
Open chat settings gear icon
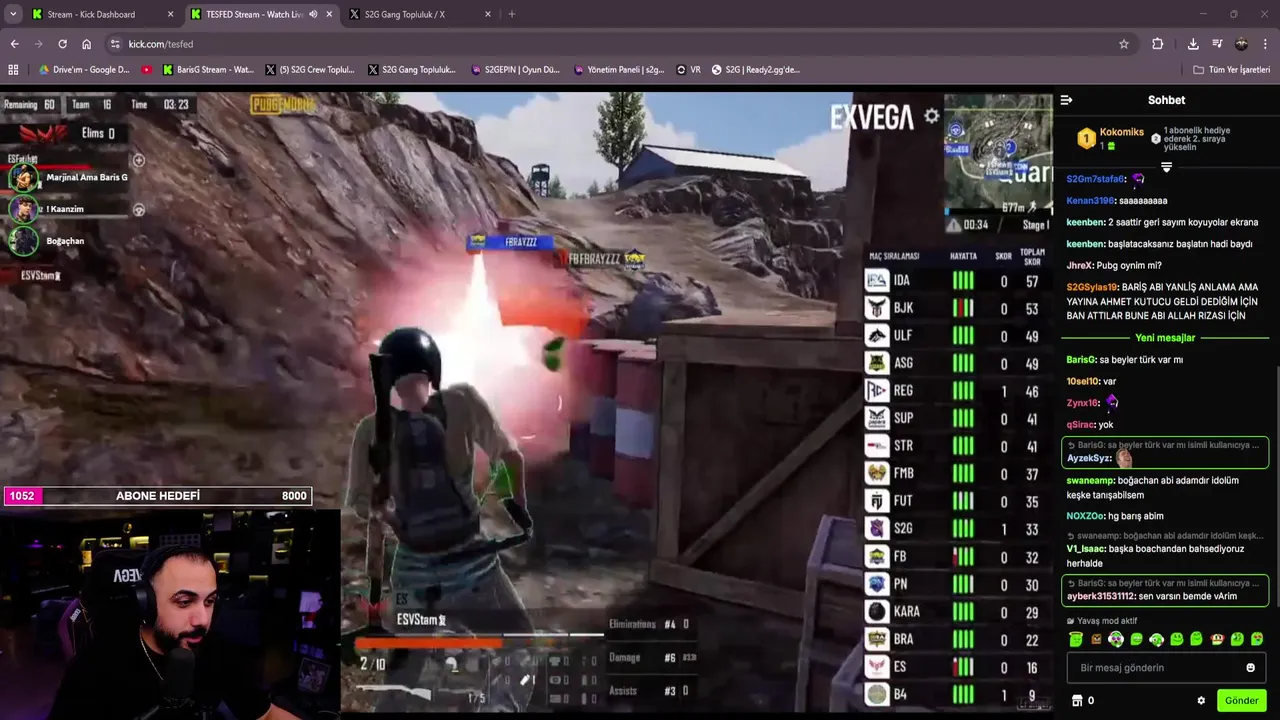pyautogui.click(x=1201, y=701)
